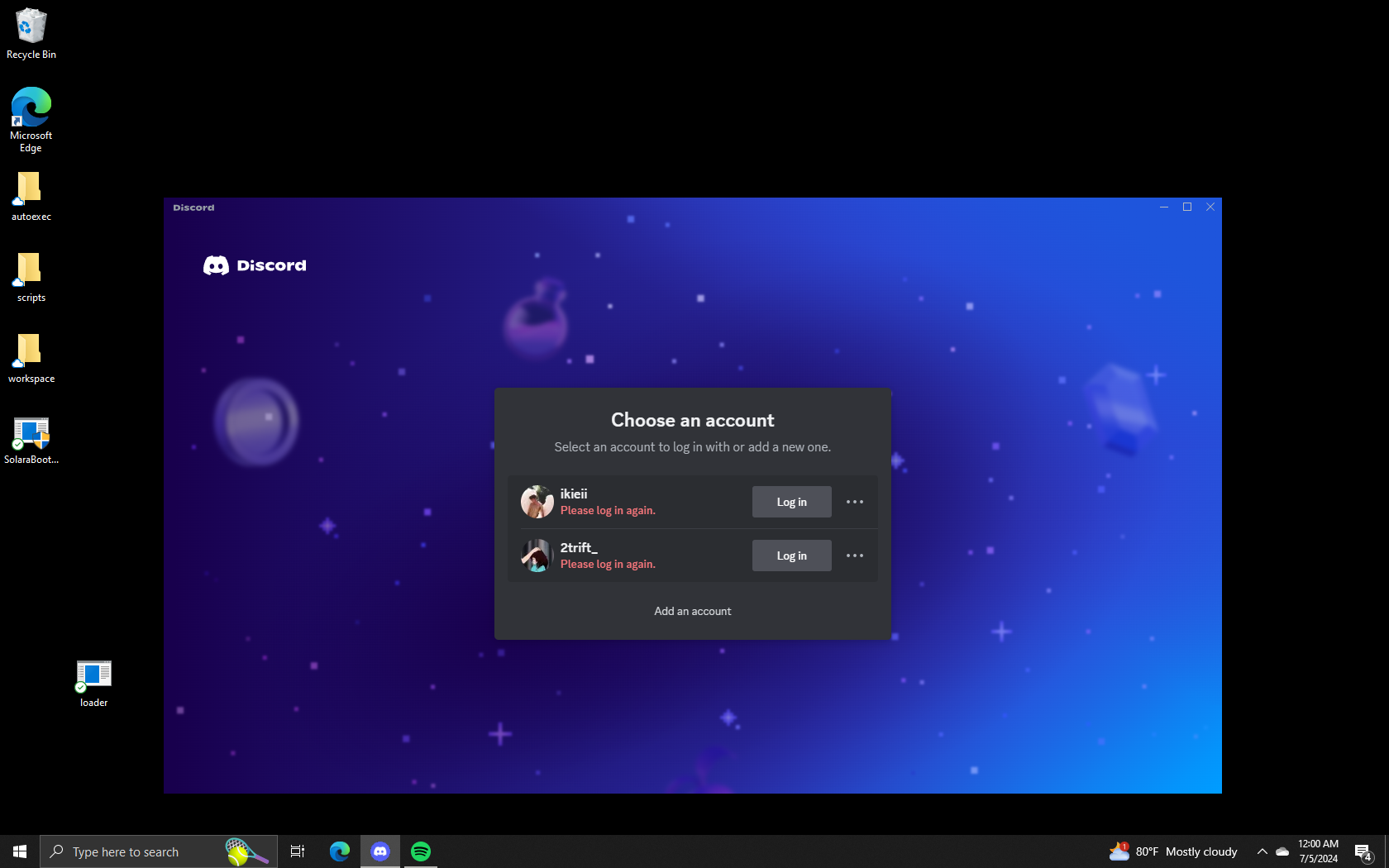Viewport: 1389px width, 868px height.
Task: Open Task View from the taskbar
Action: (x=298, y=851)
